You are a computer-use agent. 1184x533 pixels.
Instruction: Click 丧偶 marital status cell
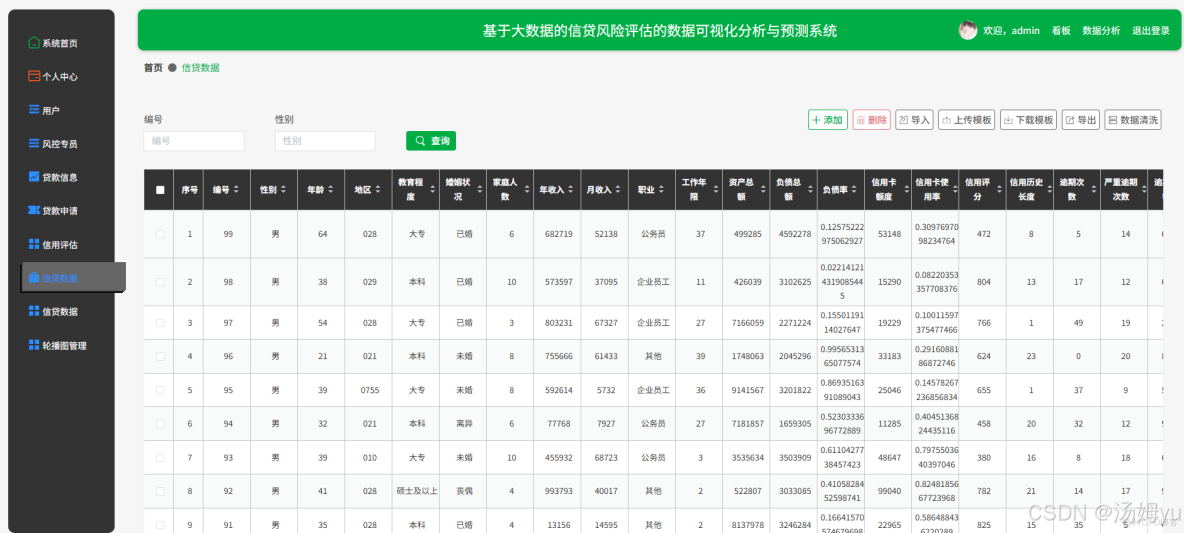click(464, 491)
